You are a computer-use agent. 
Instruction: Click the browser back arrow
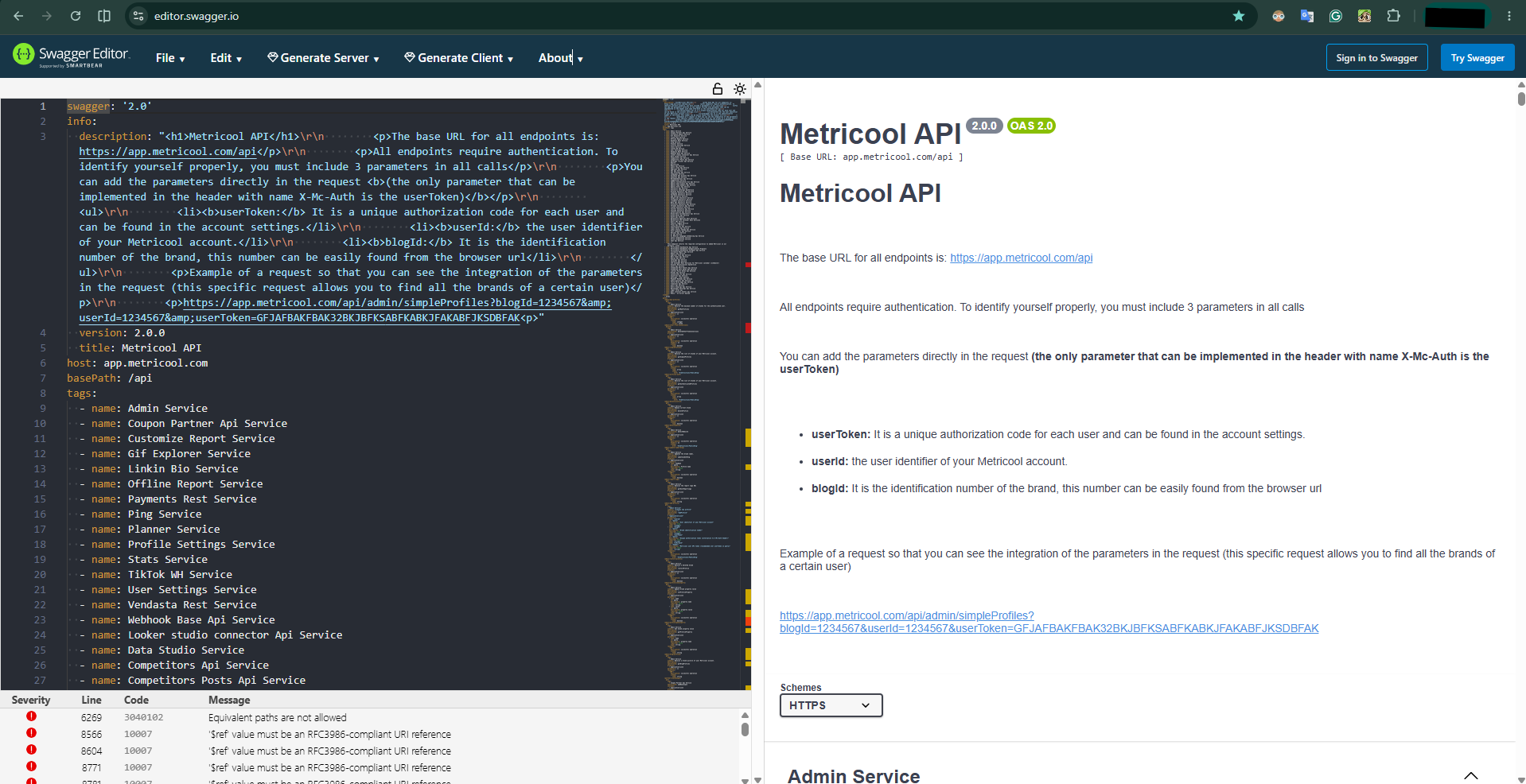coord(18,16)
